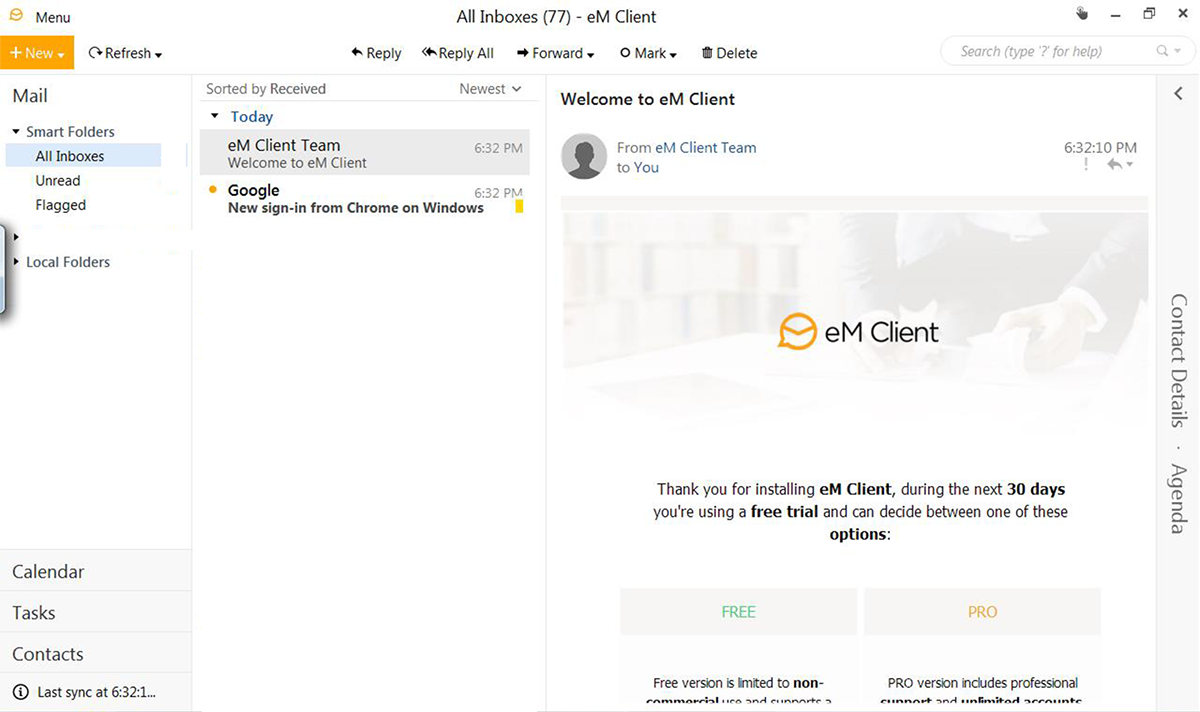Open the Menu at top left

coord(40,17)
